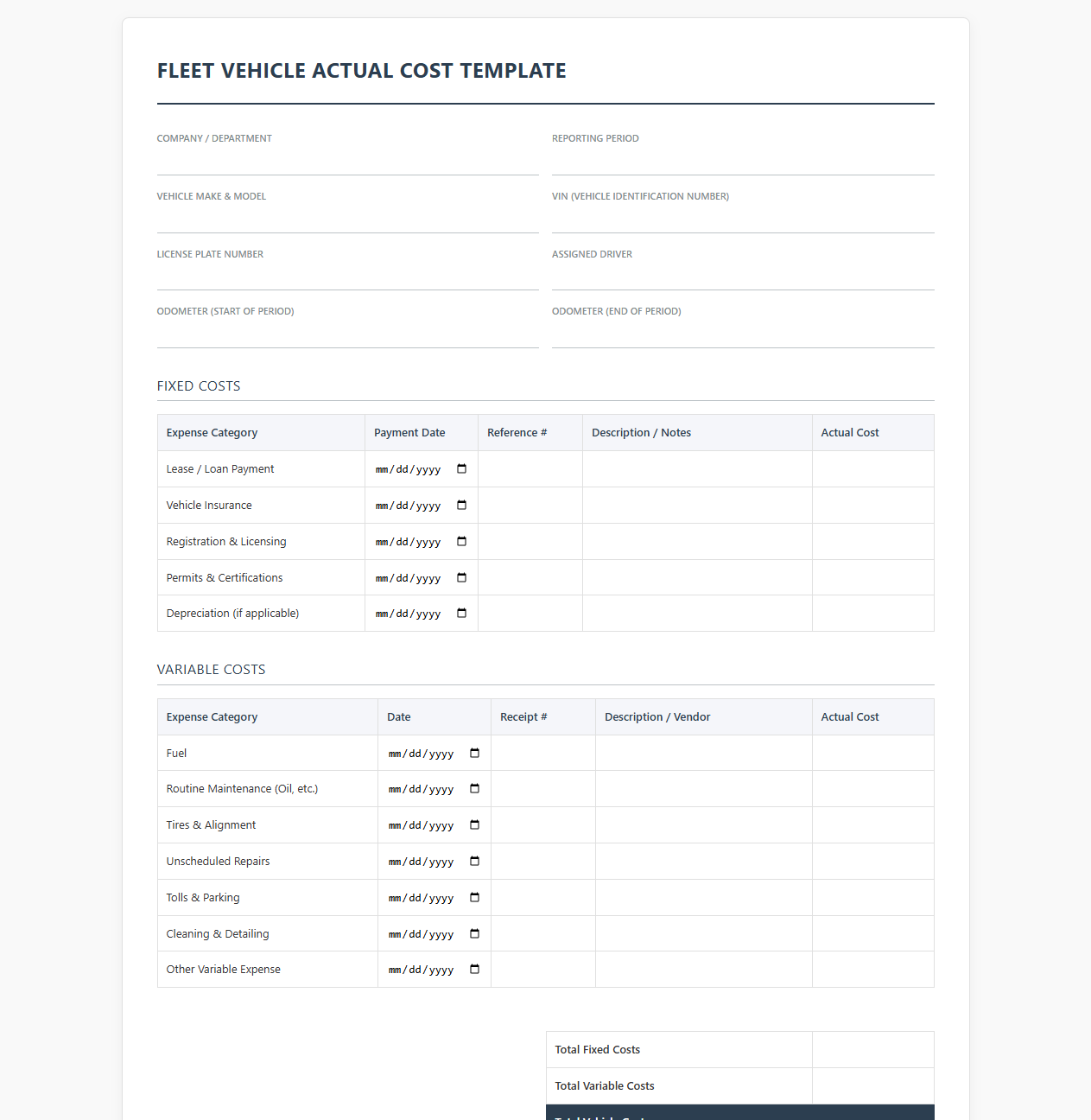Click the 'FIXED COSTS' section heading
Viewport: 1091px width, 1120px height.
pos(199,386)
